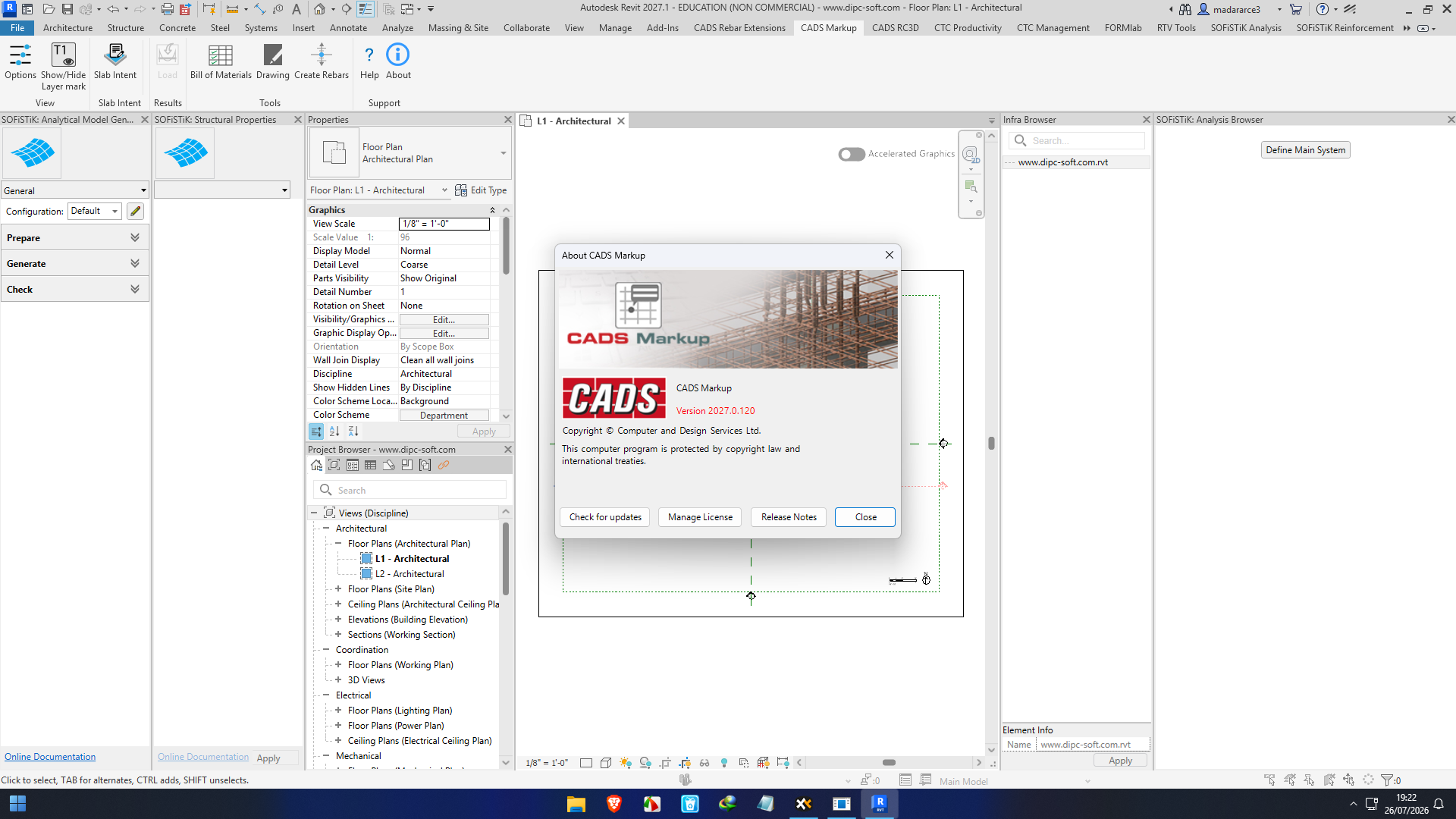Expand the Generate section
Screen dimensions: 1456x819
point(74,263)
